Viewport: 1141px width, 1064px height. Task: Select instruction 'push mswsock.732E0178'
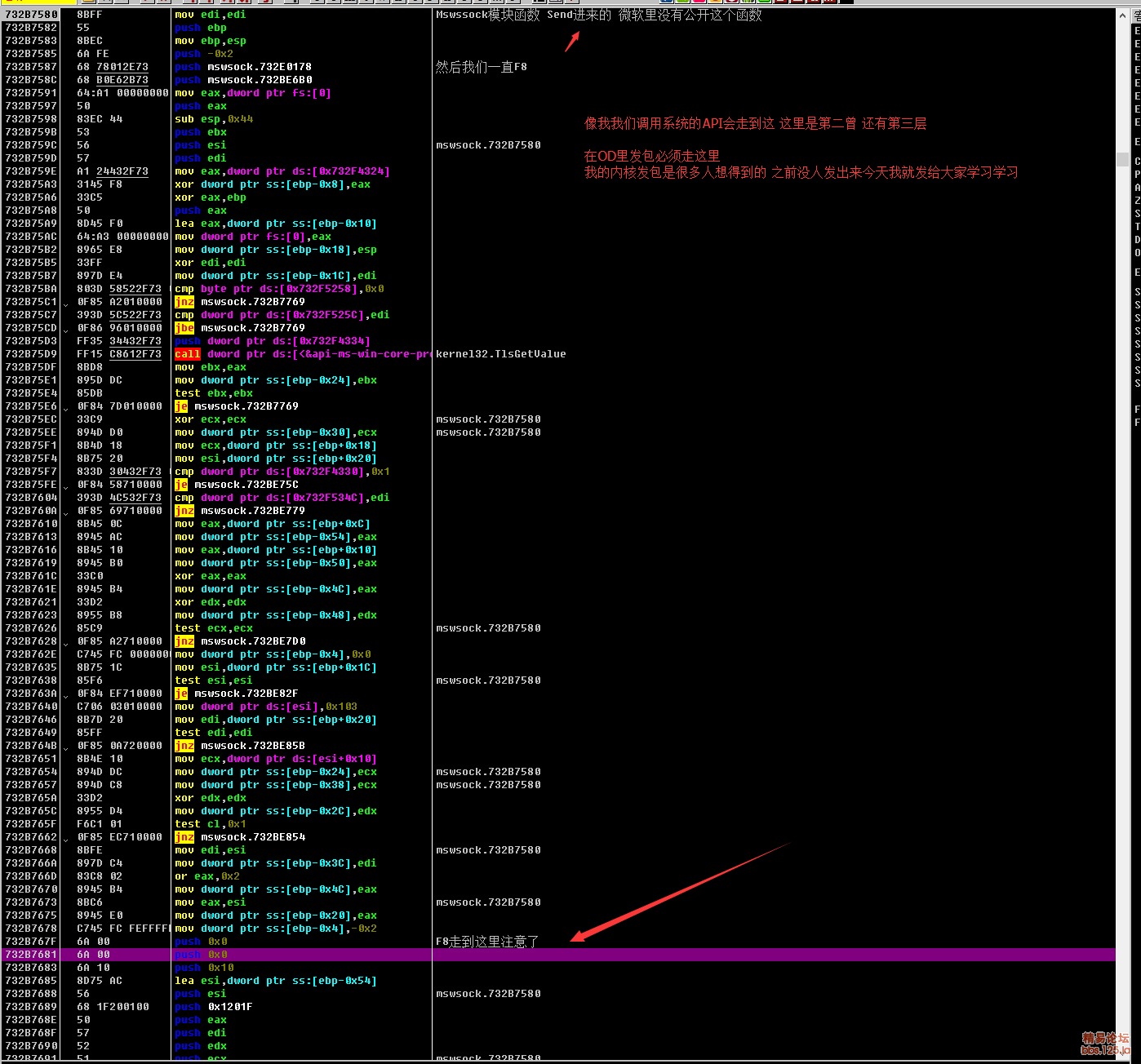243,67
